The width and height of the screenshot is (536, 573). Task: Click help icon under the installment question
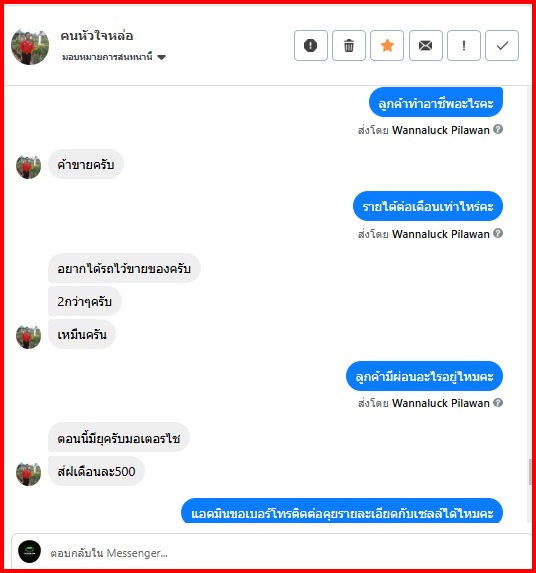(498, 402)
